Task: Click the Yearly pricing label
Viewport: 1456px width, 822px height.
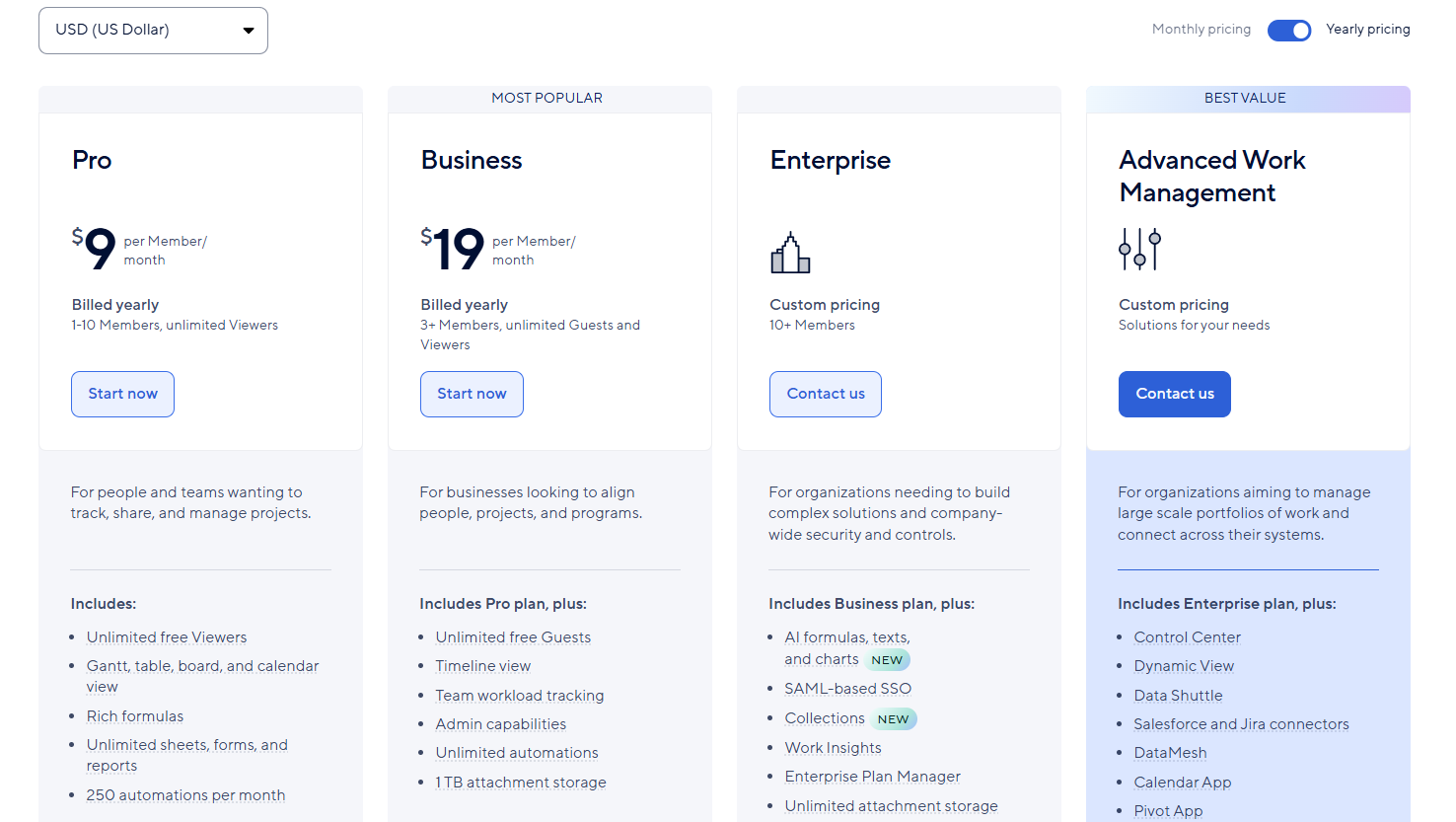Action: [x=1368, y=29]
